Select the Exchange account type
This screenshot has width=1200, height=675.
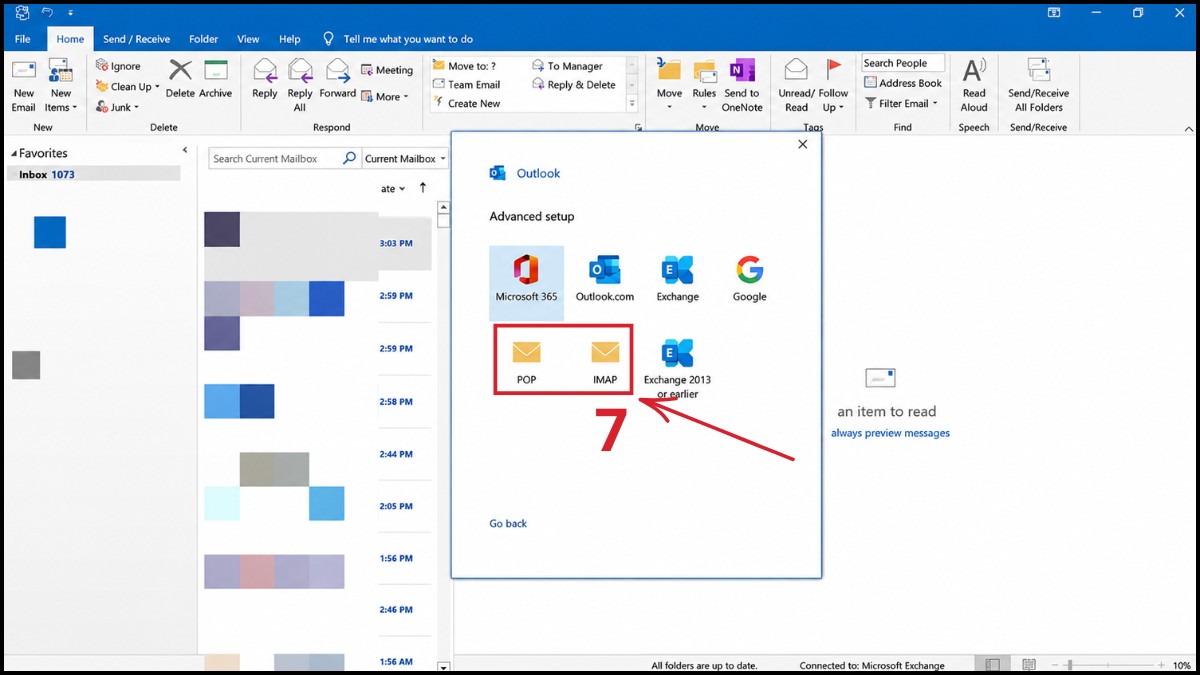678,279
